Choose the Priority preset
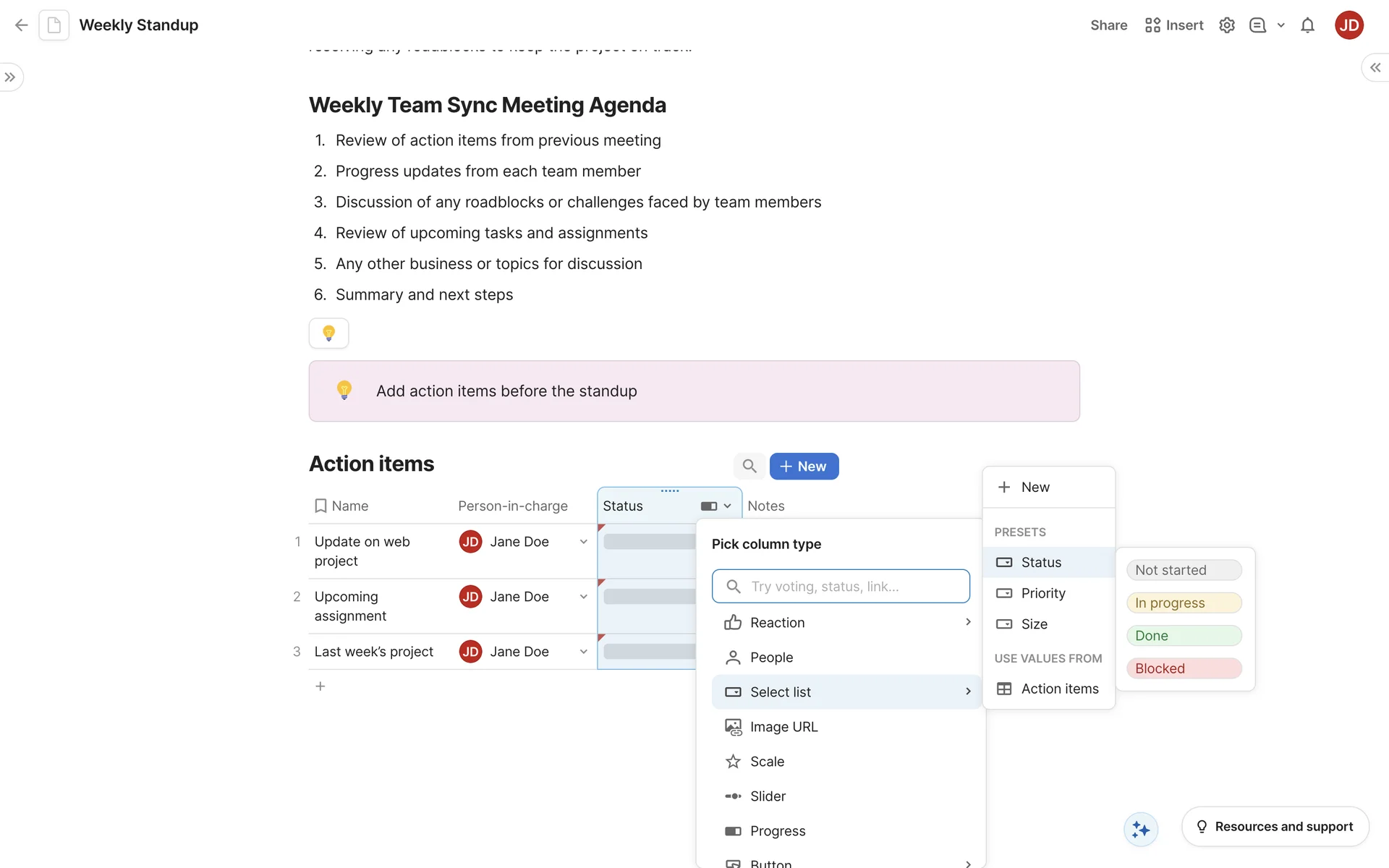The image size is (1389, 868). click(x=1042, y=593)
